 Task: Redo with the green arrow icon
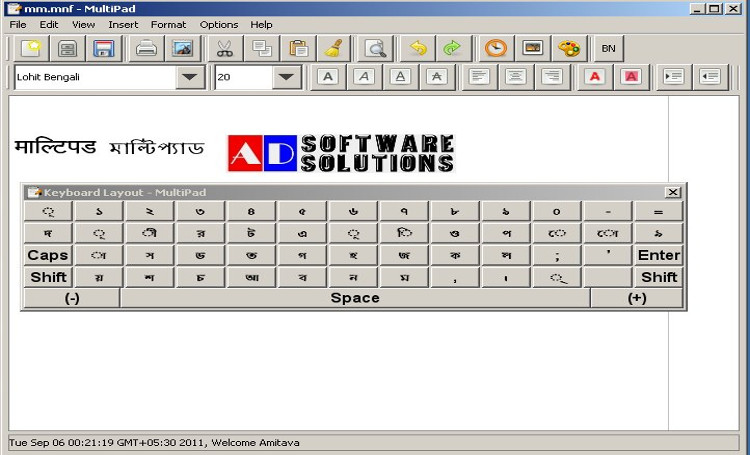pyautogui.click(x=453, y=48)
